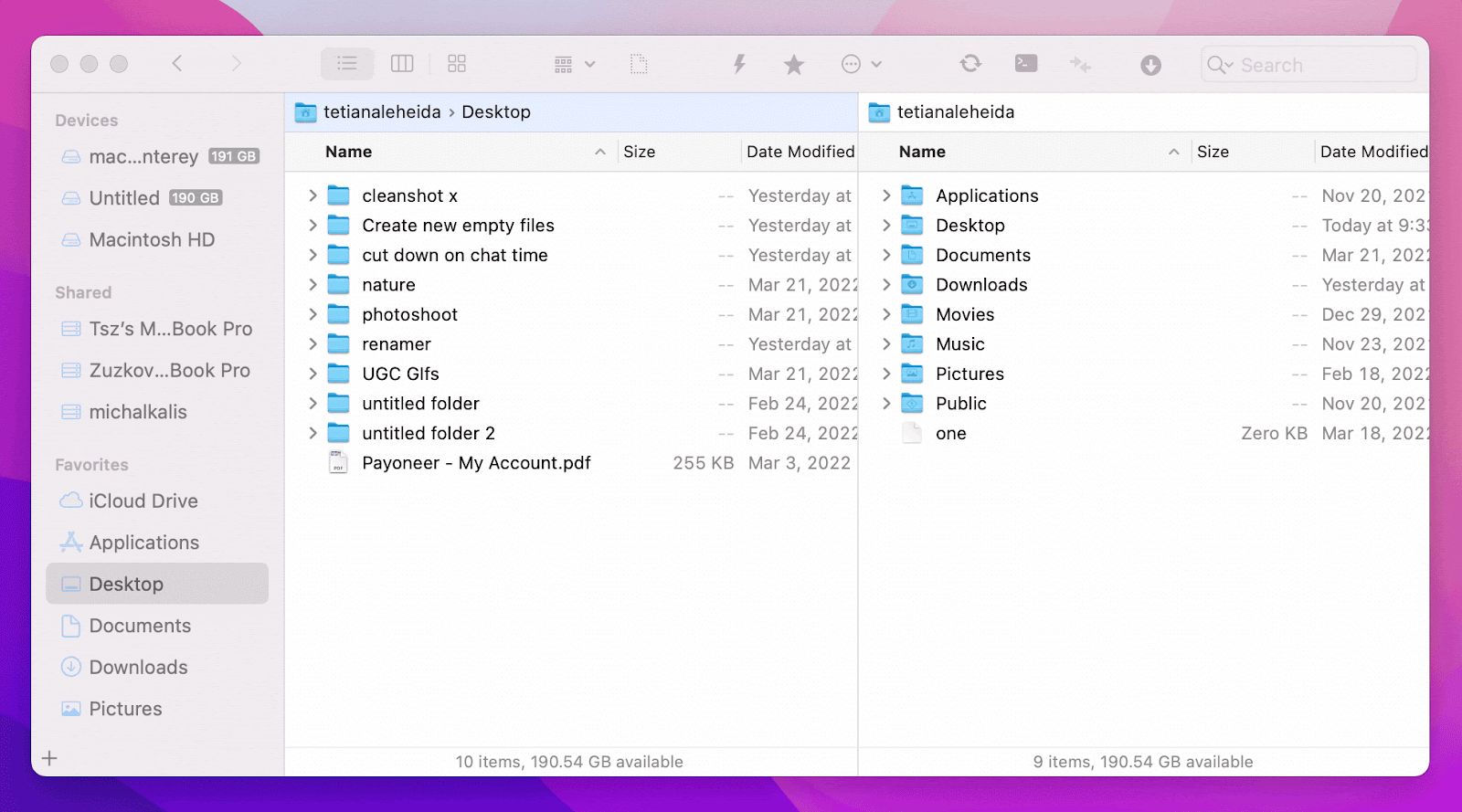Viewport: 1462px width, 812px height.
Task: Click the download arrow circle icon
Action: coord(1151,65)
